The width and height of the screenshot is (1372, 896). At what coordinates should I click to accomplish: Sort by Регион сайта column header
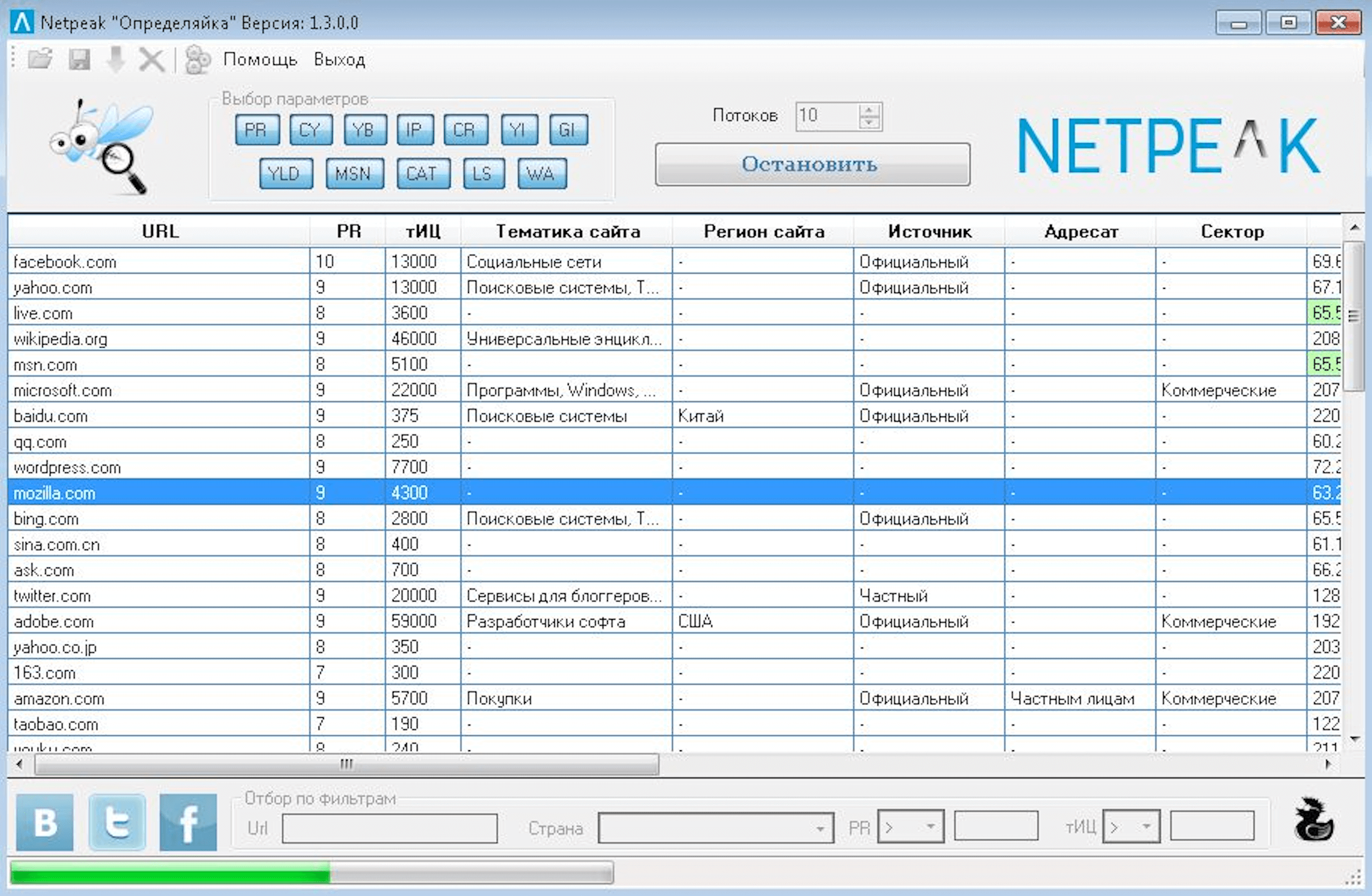[762, 231]
